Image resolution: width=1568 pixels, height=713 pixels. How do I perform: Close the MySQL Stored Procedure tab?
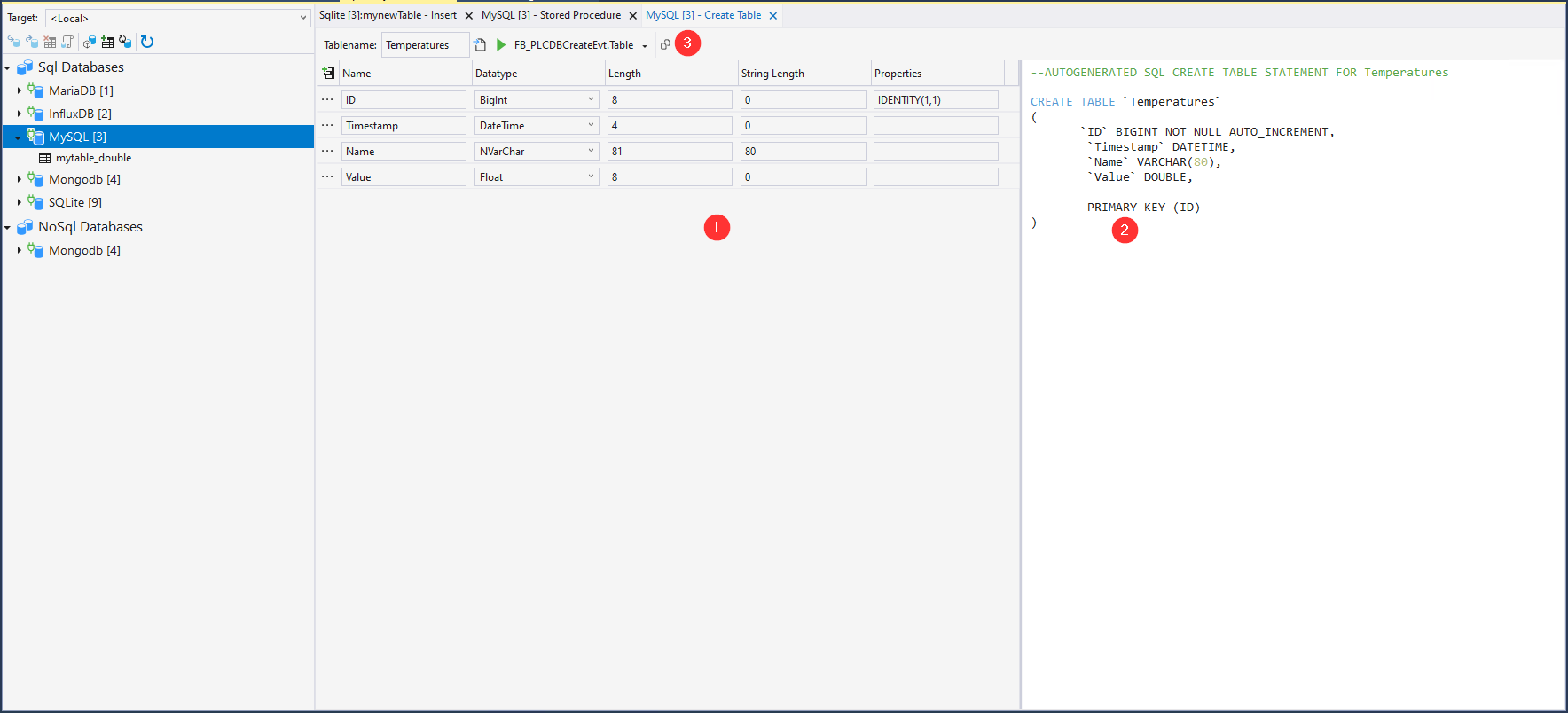[x=633, y=16]
